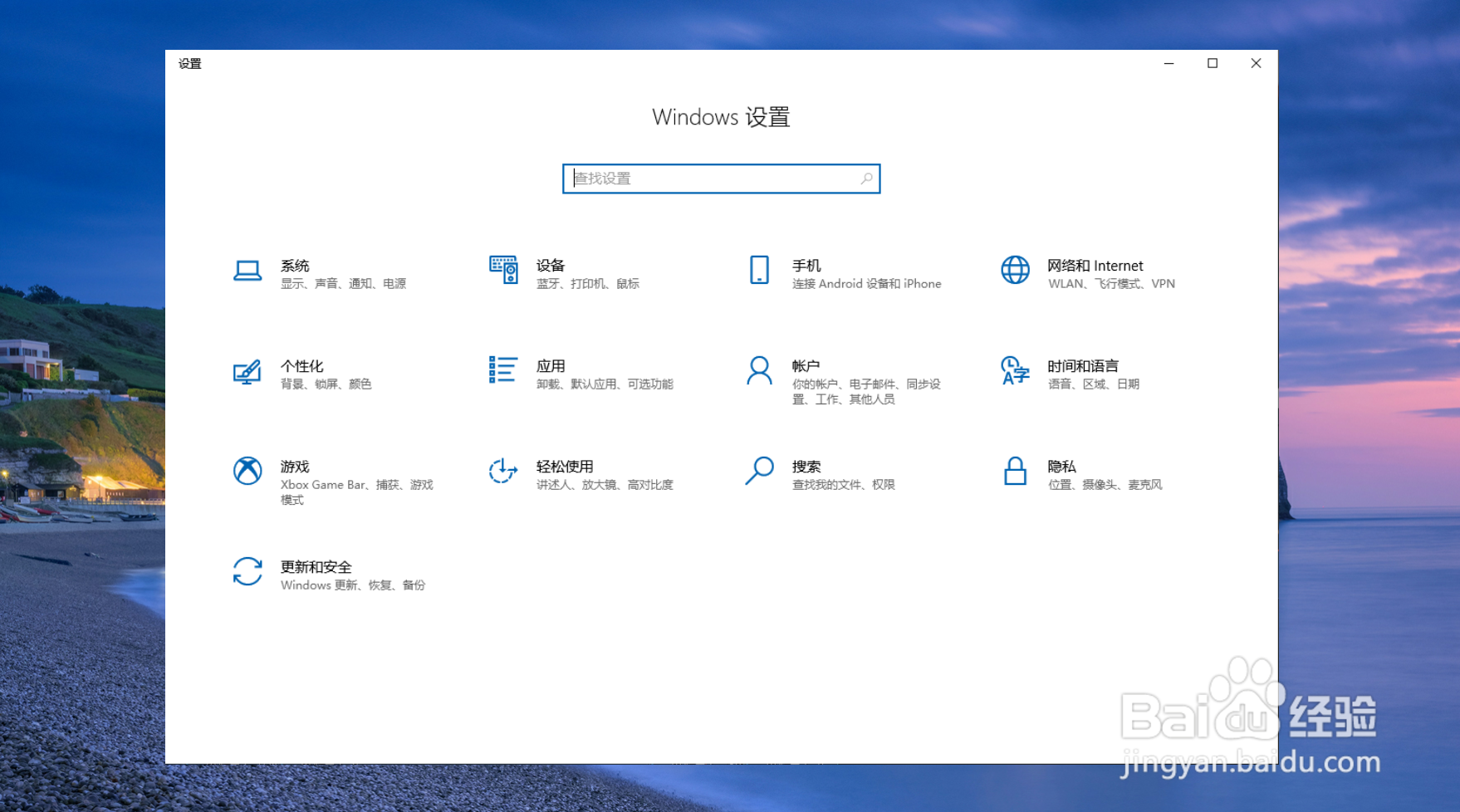Click the 设置 window title bar label
The width and height of the screenshot is (1460, 812).
click(x=189, y=63)
